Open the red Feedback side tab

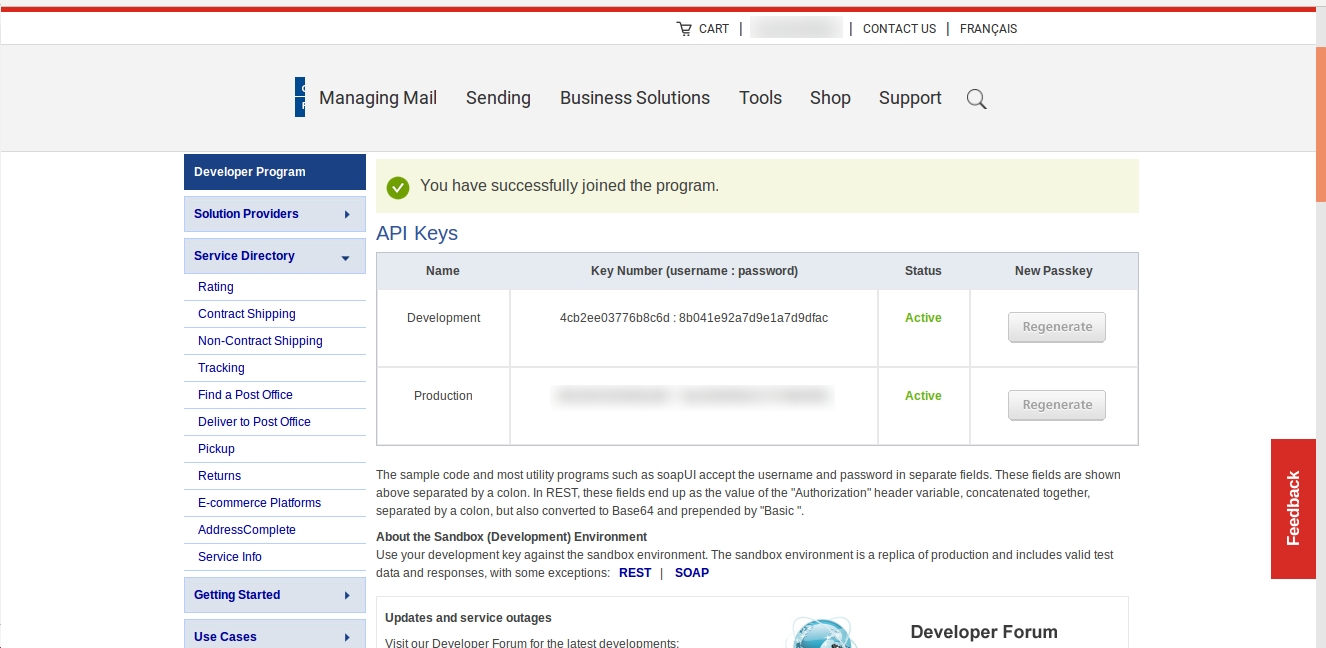tap(1293, 508)
